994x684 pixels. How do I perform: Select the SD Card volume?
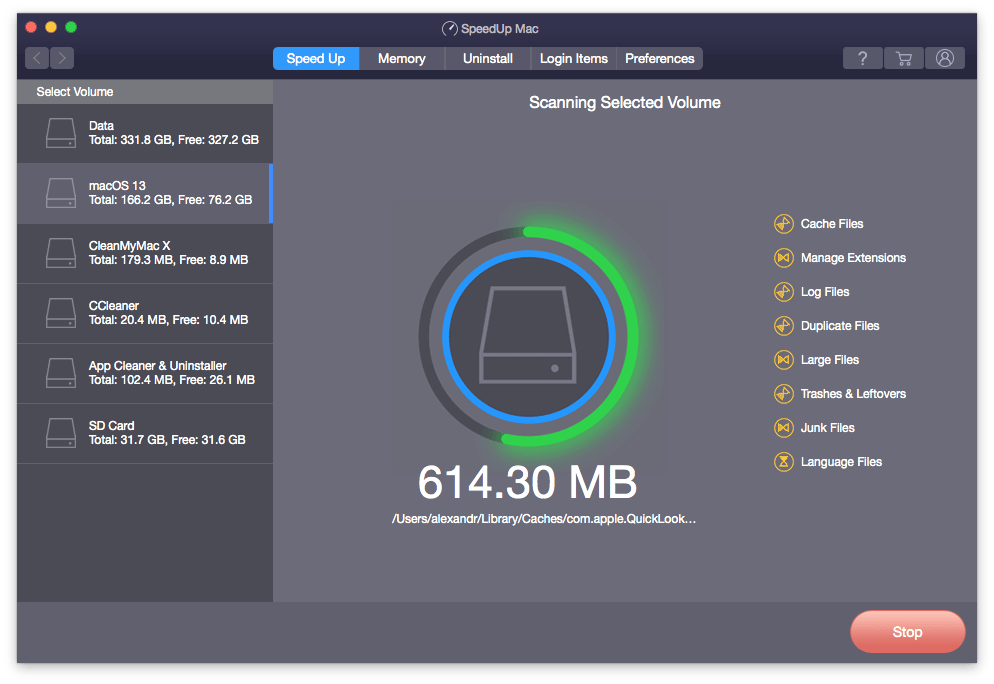tap(145, 432)
